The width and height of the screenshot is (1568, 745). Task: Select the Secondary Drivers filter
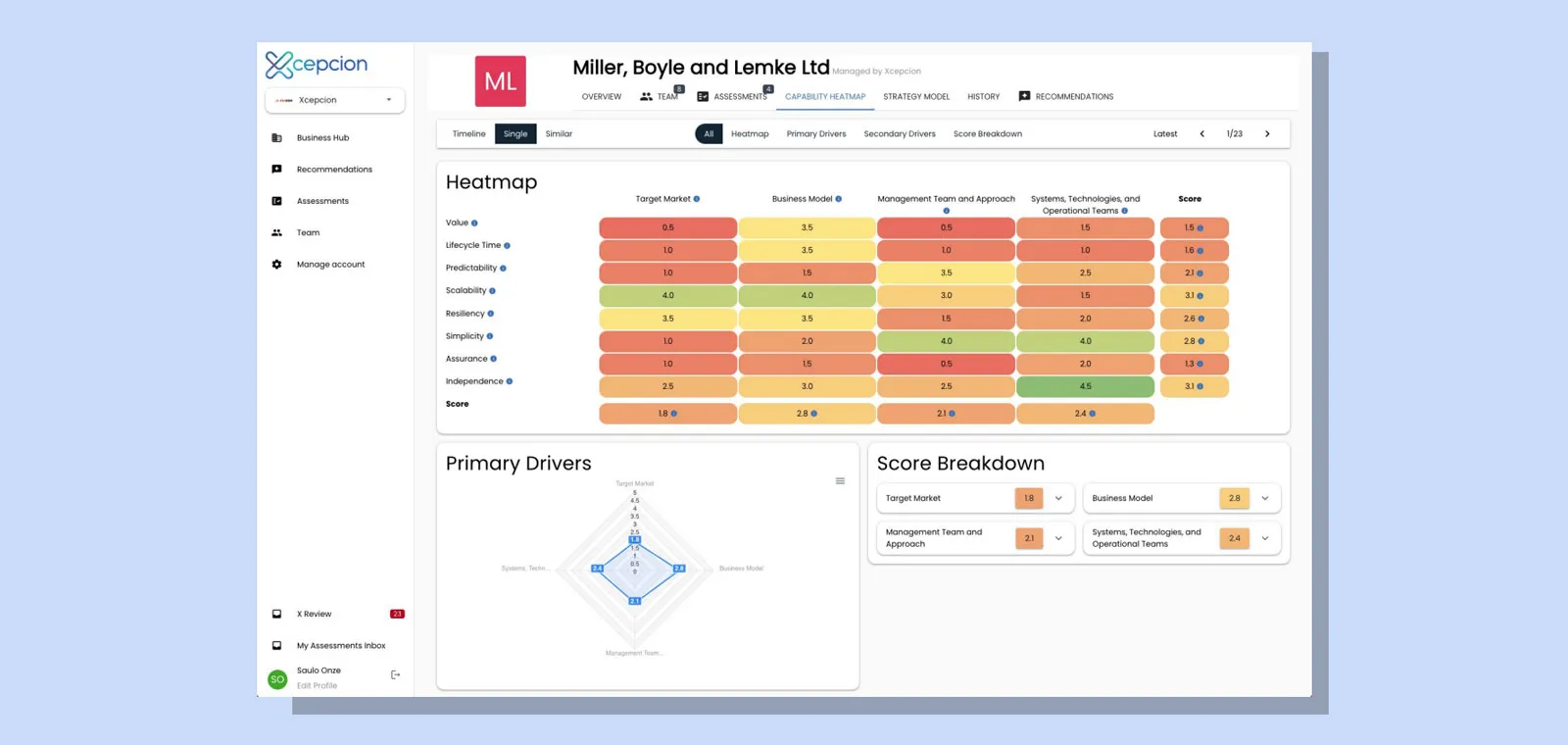900,134
